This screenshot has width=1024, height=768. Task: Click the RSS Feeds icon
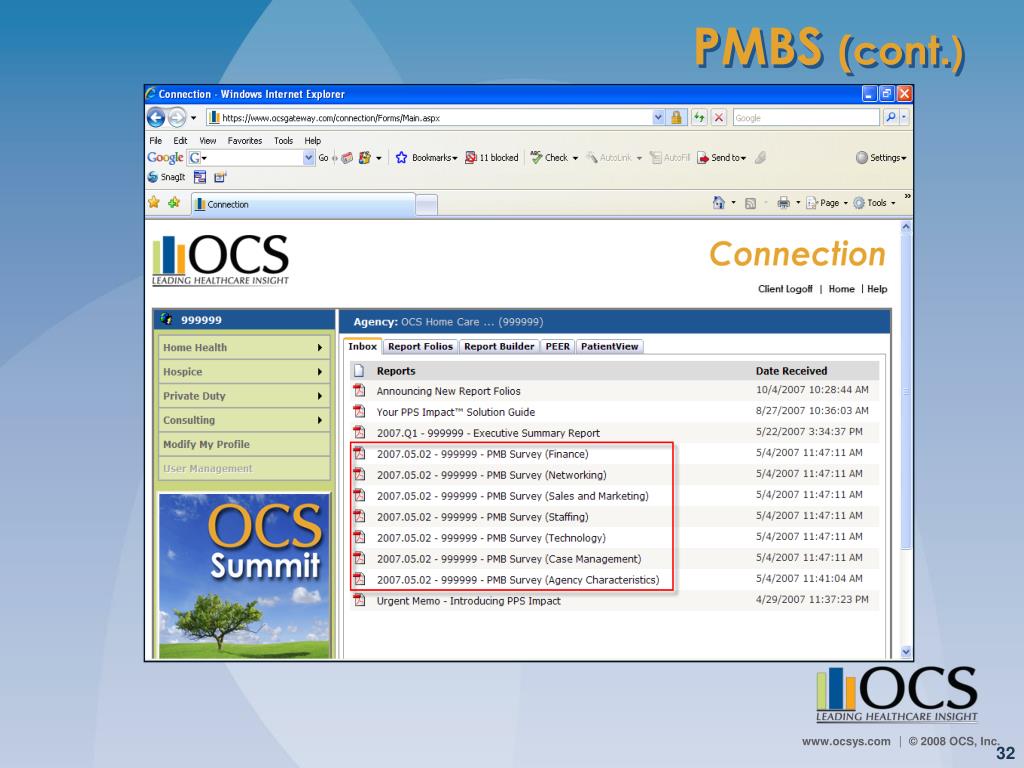750,203
